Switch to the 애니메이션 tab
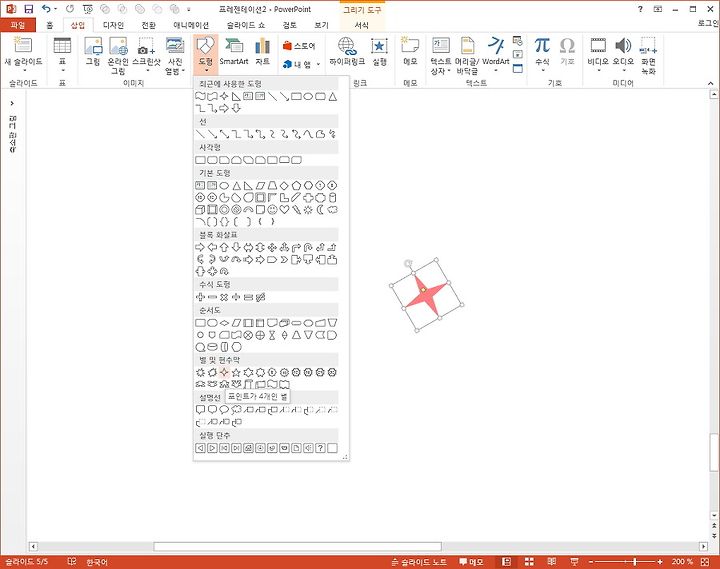The image size is (720, 569). 191,25
